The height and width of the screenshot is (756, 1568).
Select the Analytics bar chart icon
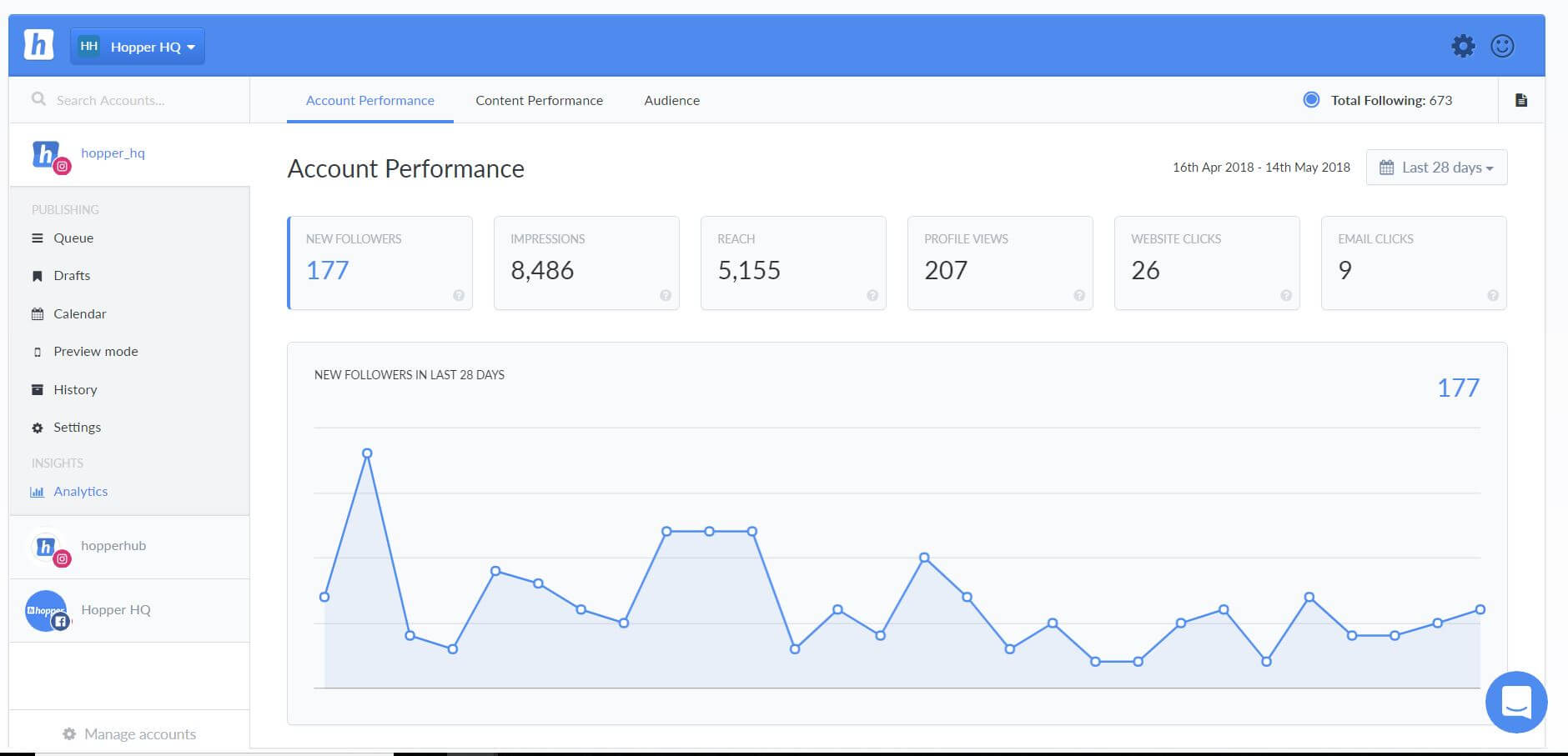[37, 492]
